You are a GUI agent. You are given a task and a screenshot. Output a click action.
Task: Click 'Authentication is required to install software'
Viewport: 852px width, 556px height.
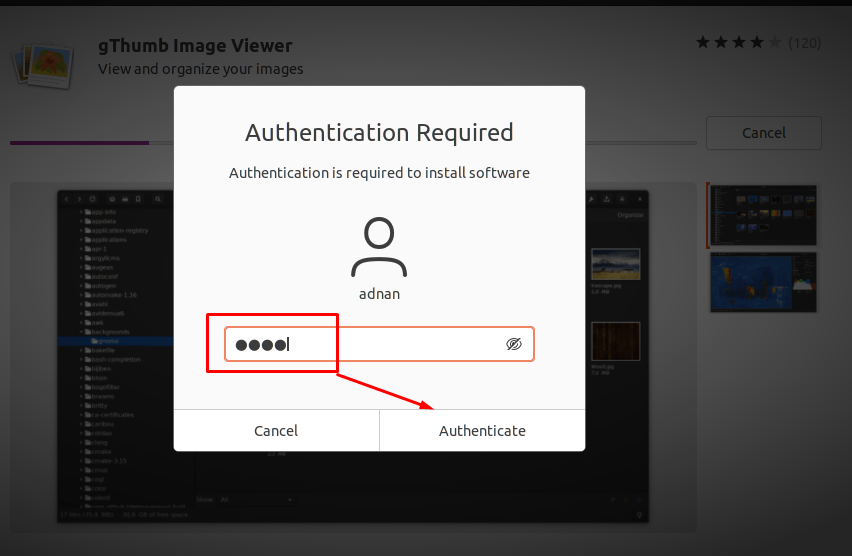click(x=379, y=173)
